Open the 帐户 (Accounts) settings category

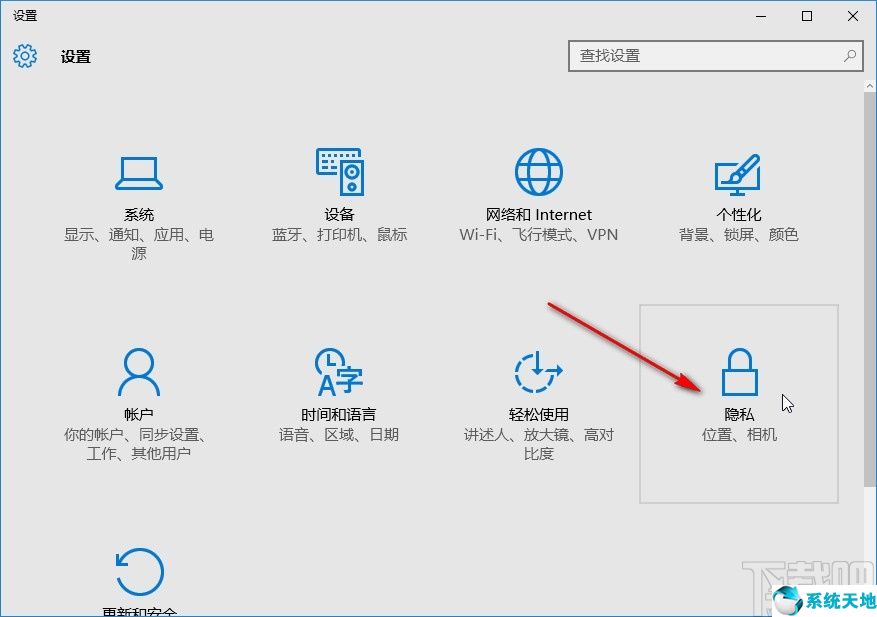(x=139, y=390)
